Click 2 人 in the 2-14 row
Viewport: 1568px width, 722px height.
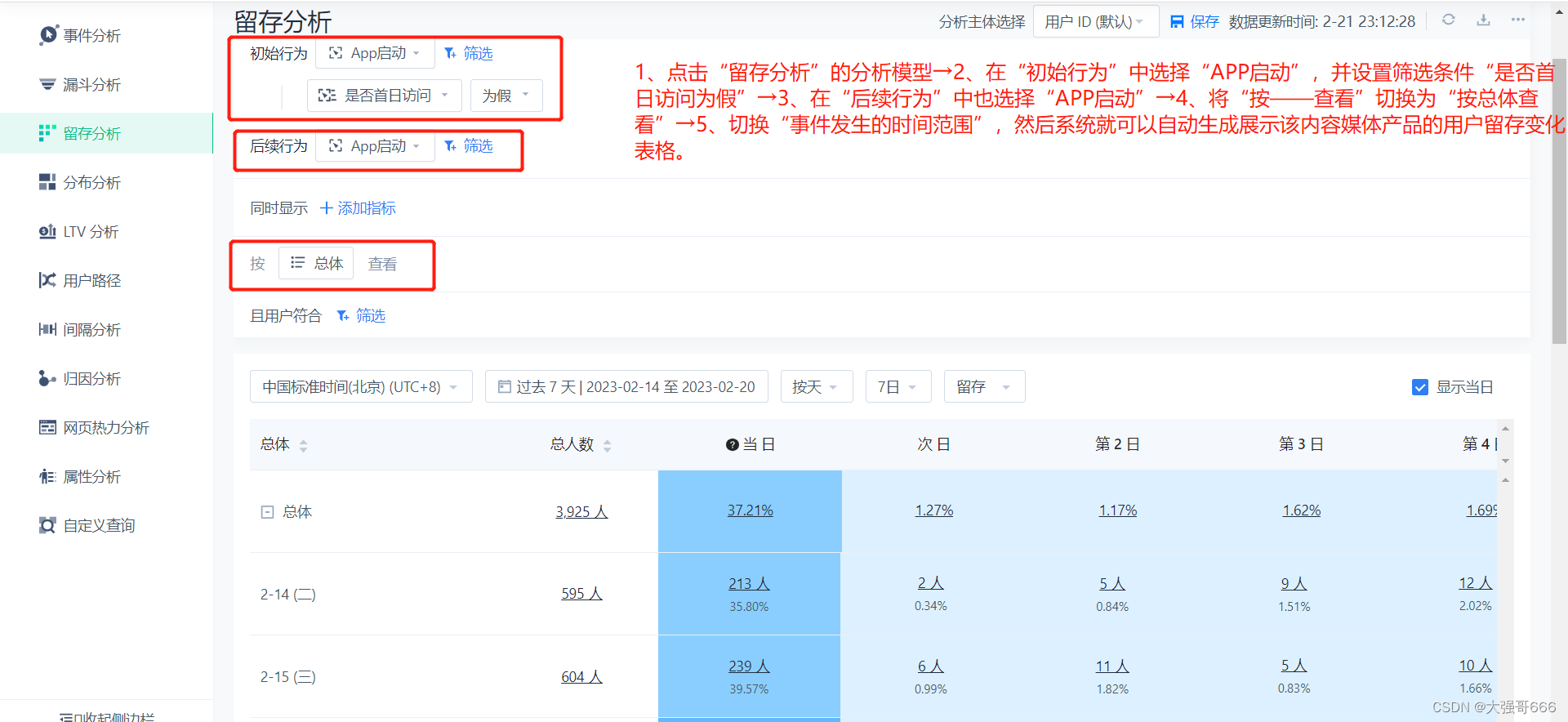(x=930, y=583)
